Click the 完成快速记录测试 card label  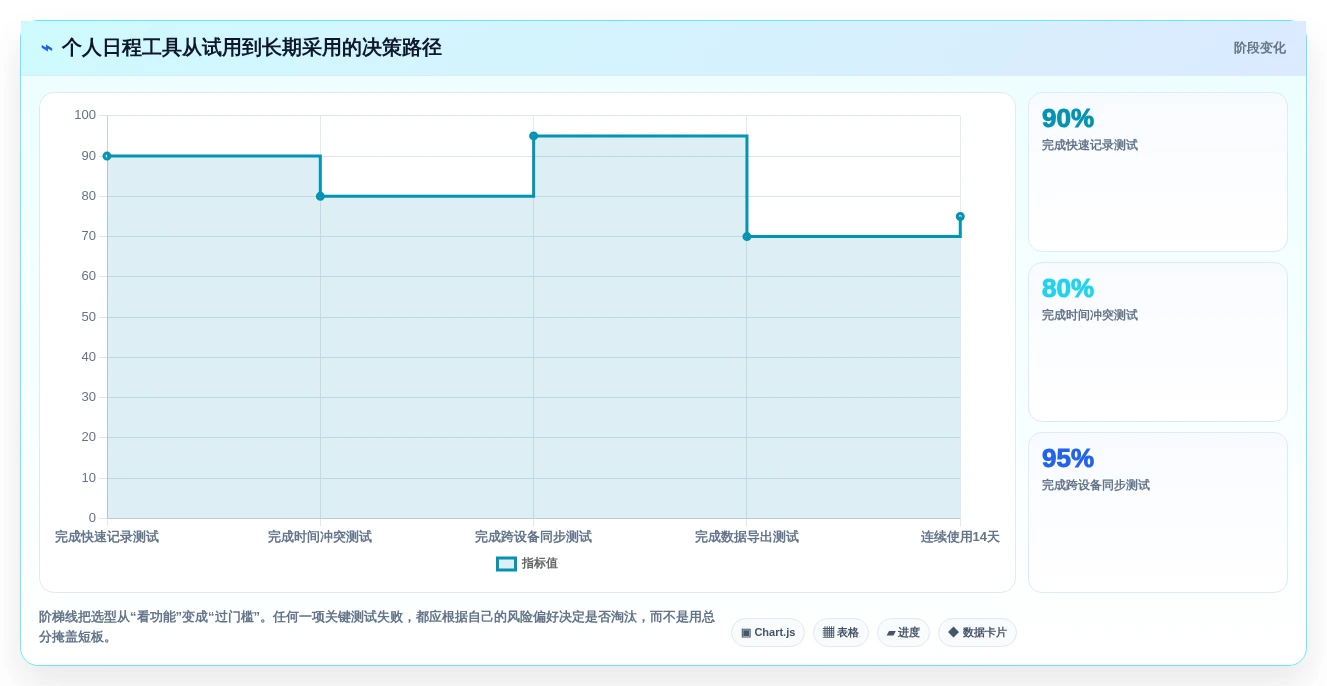(x=1090, y=145)
